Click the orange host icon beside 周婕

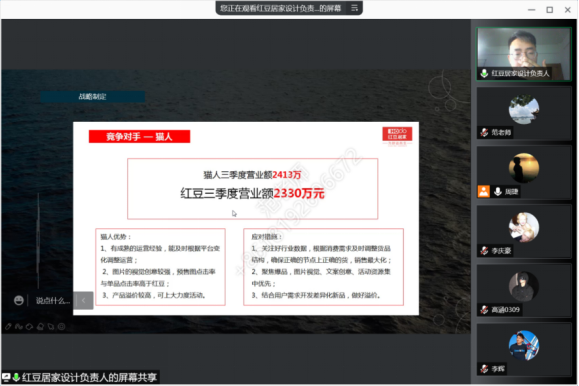(484, 191)
